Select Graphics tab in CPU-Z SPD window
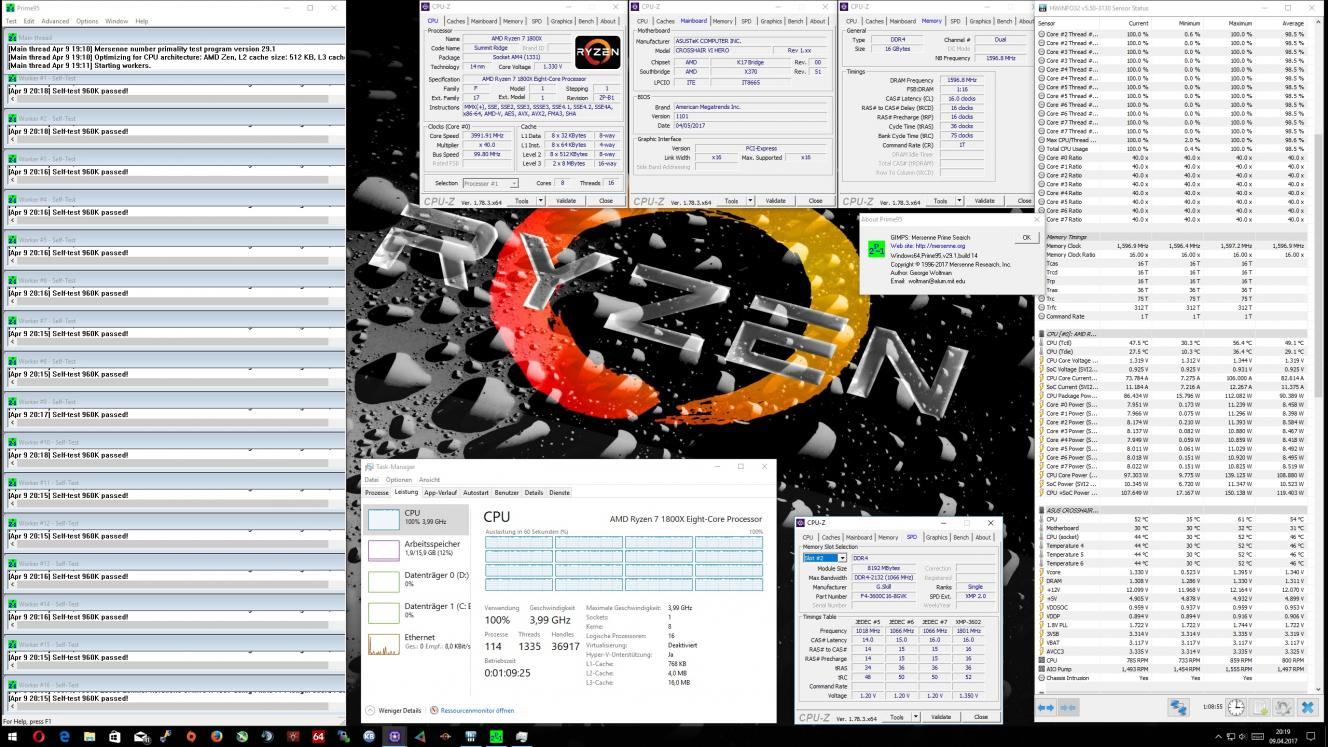Image resolution: width=1328 pixels, height=747 pixels. (x=936, y=537)
